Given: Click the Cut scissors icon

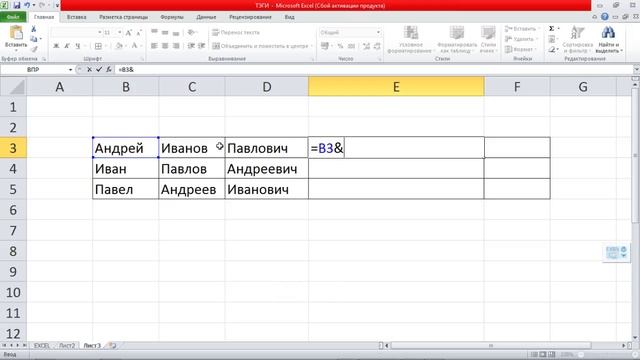Looking at the screenshot, I should 33,29.
